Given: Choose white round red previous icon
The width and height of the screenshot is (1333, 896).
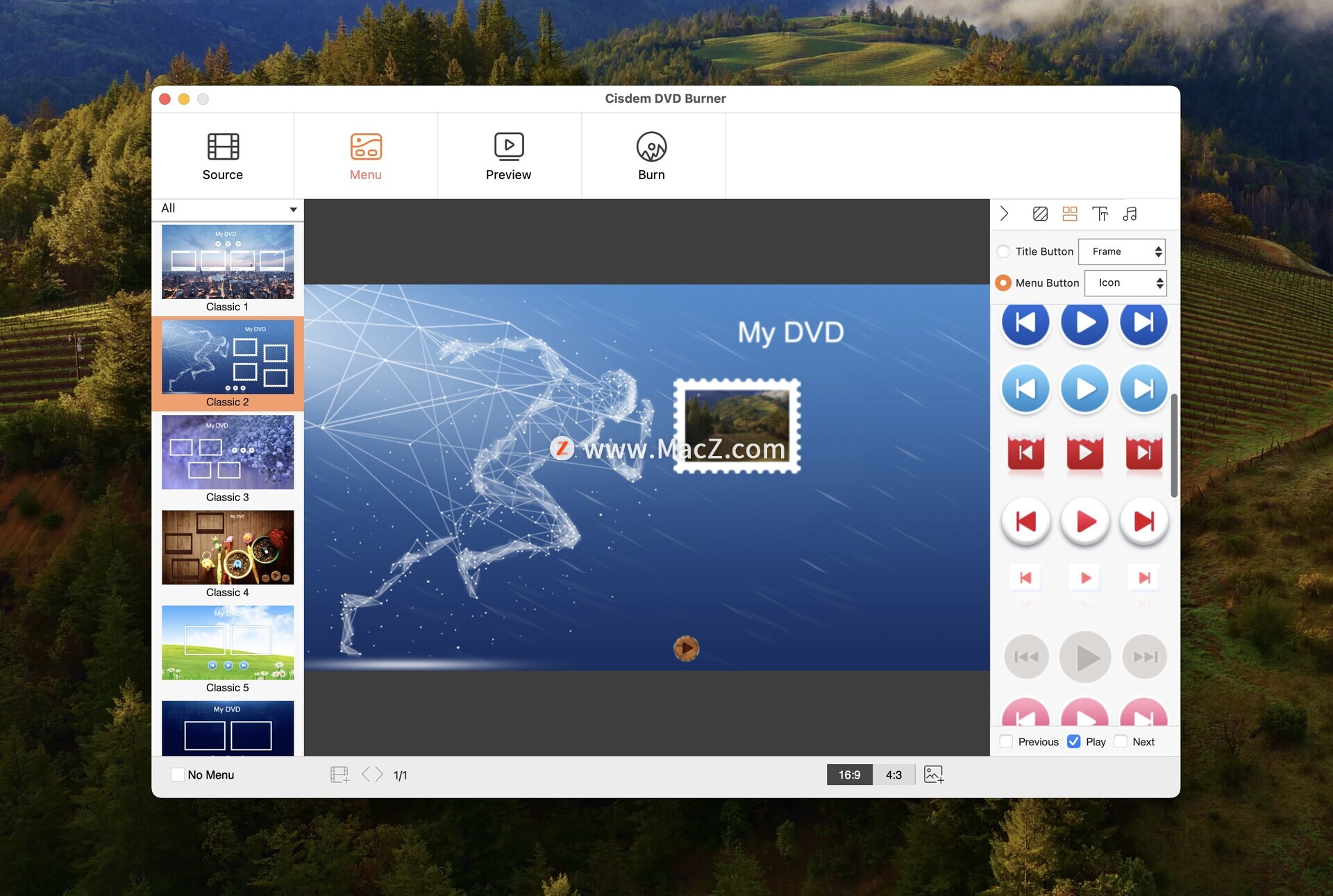Looking at the screenshot, I should click(1025, 521).
